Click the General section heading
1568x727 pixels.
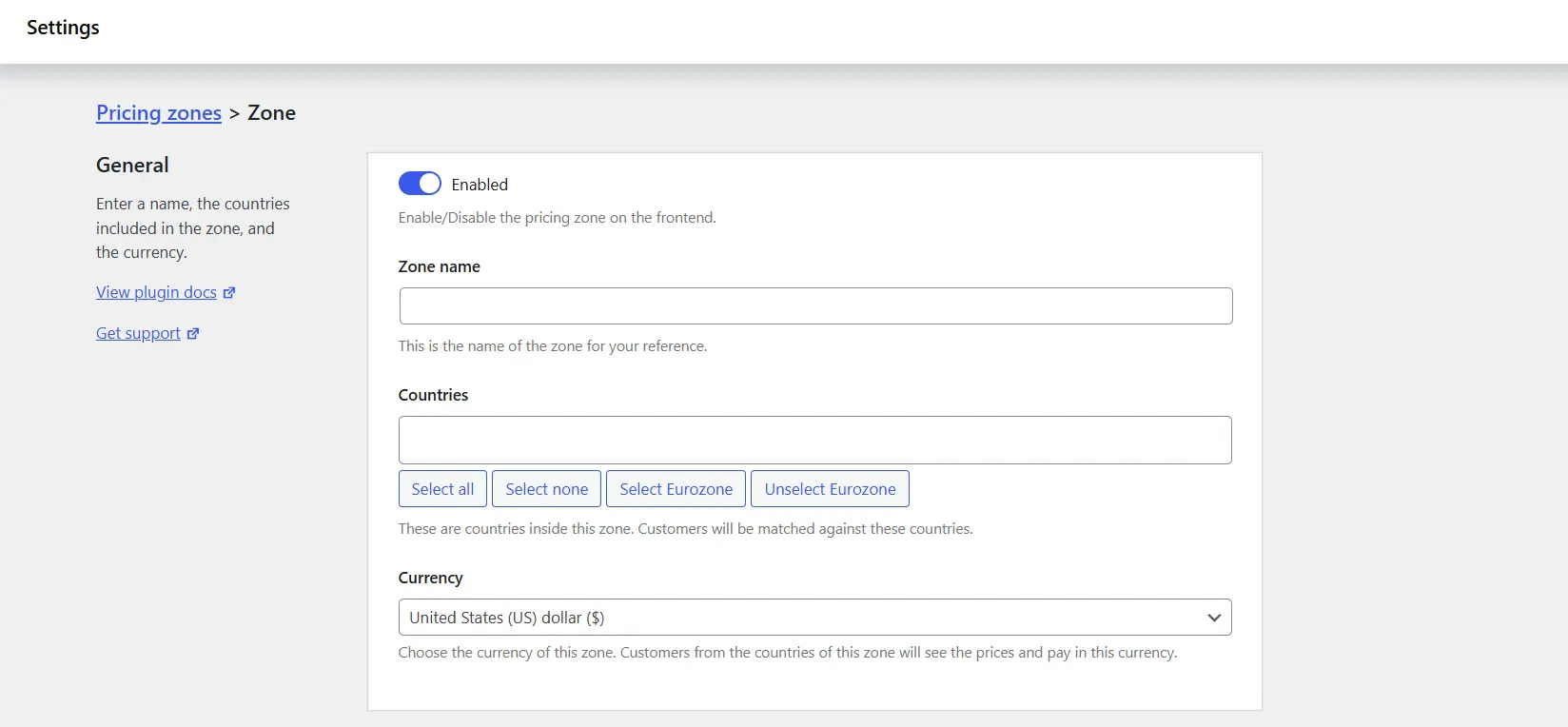[x=132, y=165]
